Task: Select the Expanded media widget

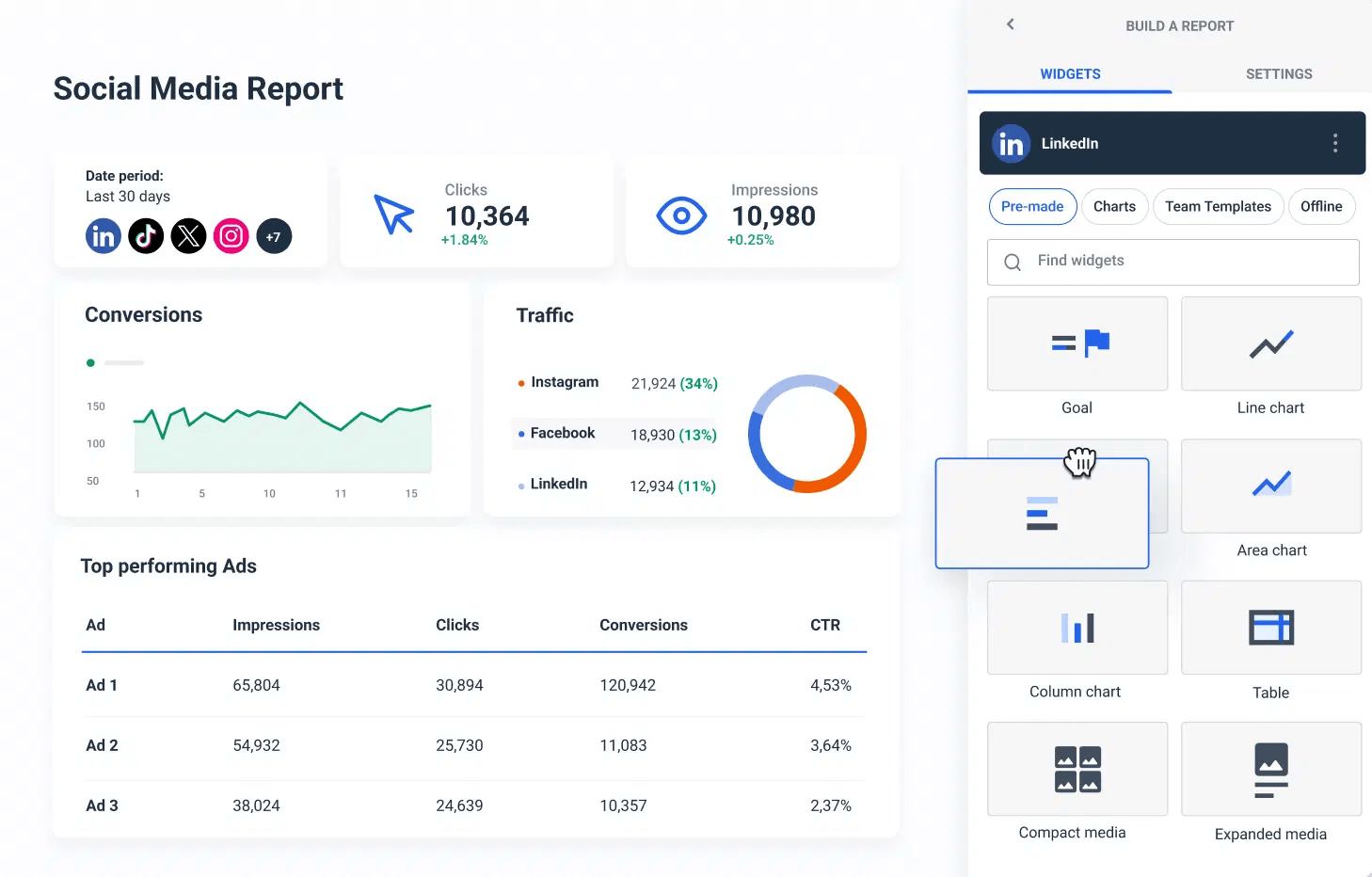Action: coord(1270,769)
